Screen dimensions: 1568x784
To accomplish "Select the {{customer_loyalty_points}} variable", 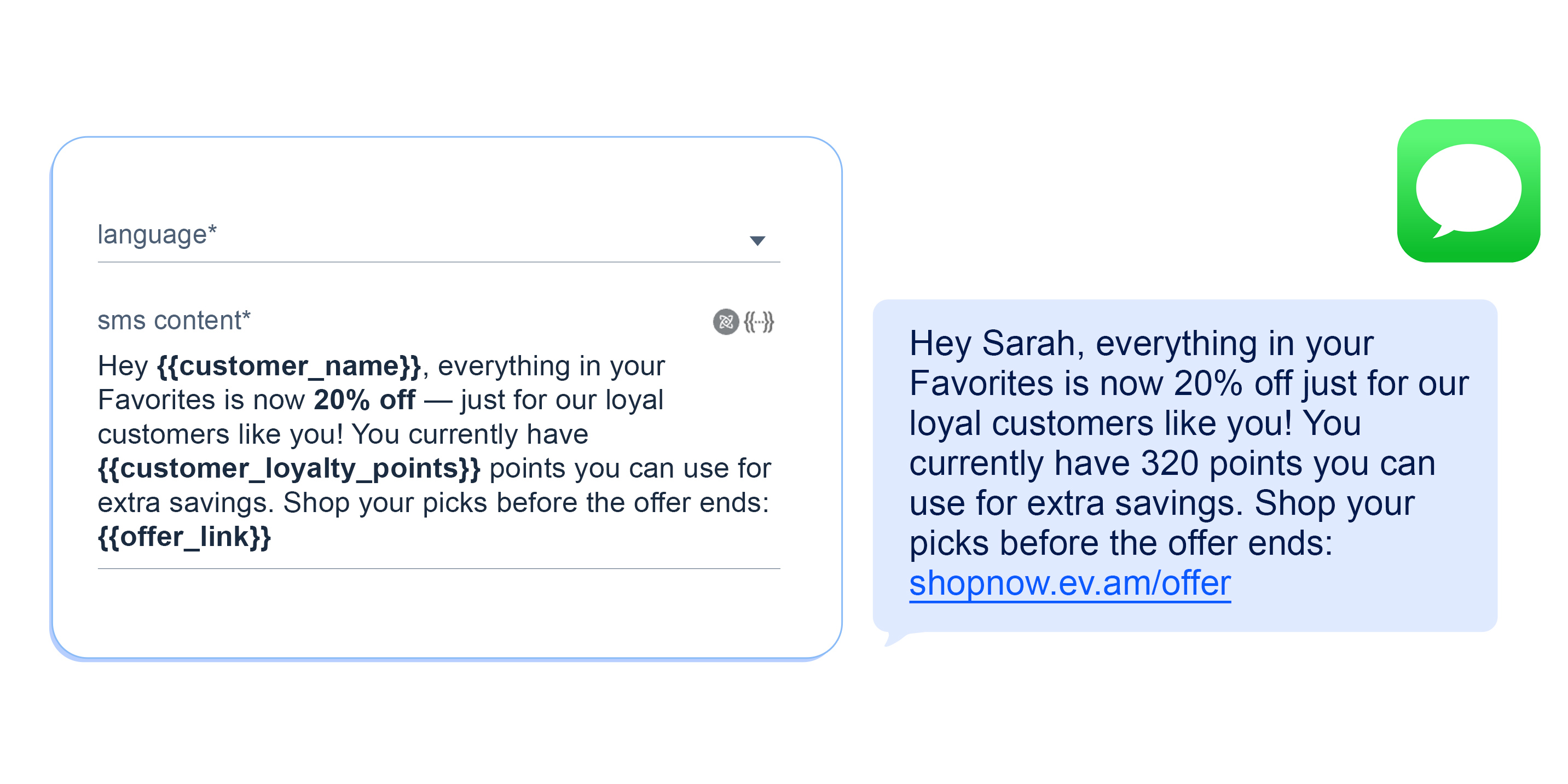I will 289,468.
